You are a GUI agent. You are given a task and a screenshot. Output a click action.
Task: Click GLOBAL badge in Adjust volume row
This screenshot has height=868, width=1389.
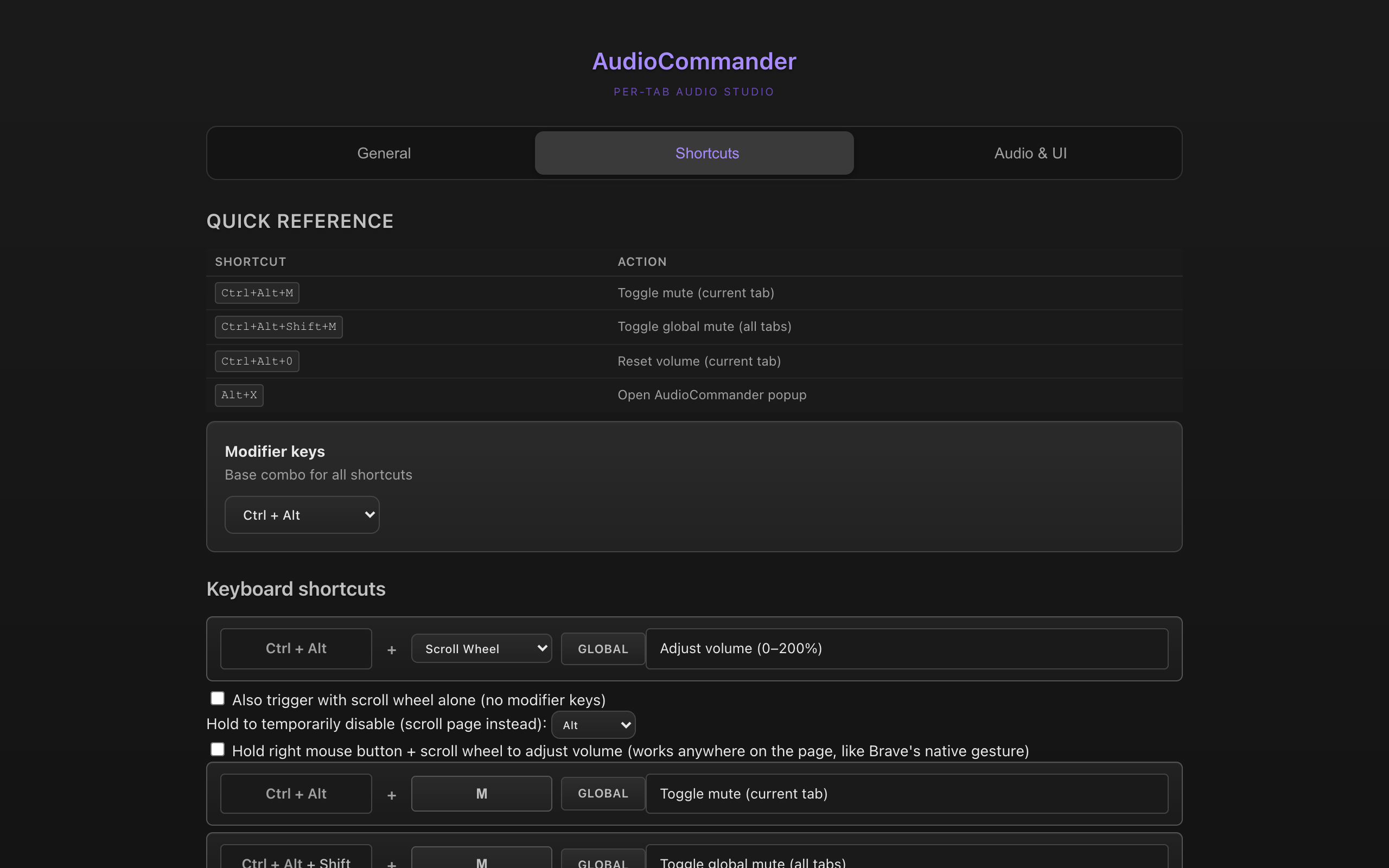603,649
